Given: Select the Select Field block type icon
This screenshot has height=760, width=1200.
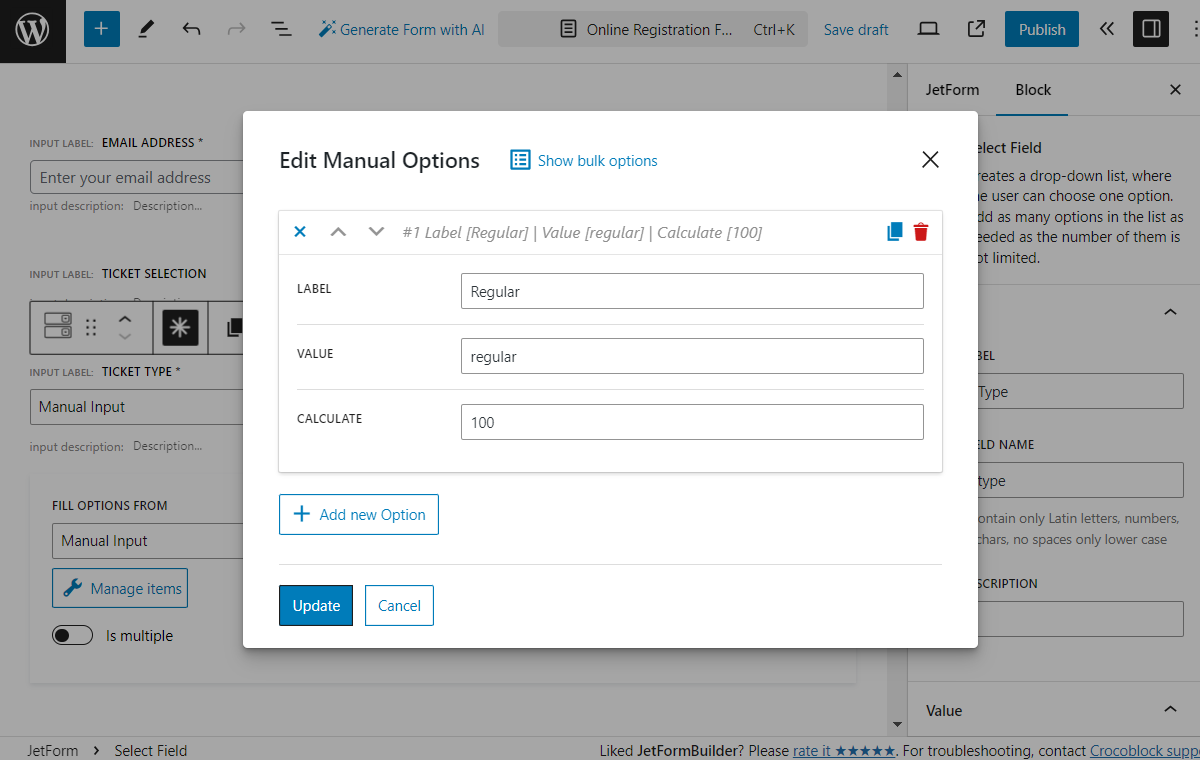Looking at the screenshot, I should [x=58, y=326].
